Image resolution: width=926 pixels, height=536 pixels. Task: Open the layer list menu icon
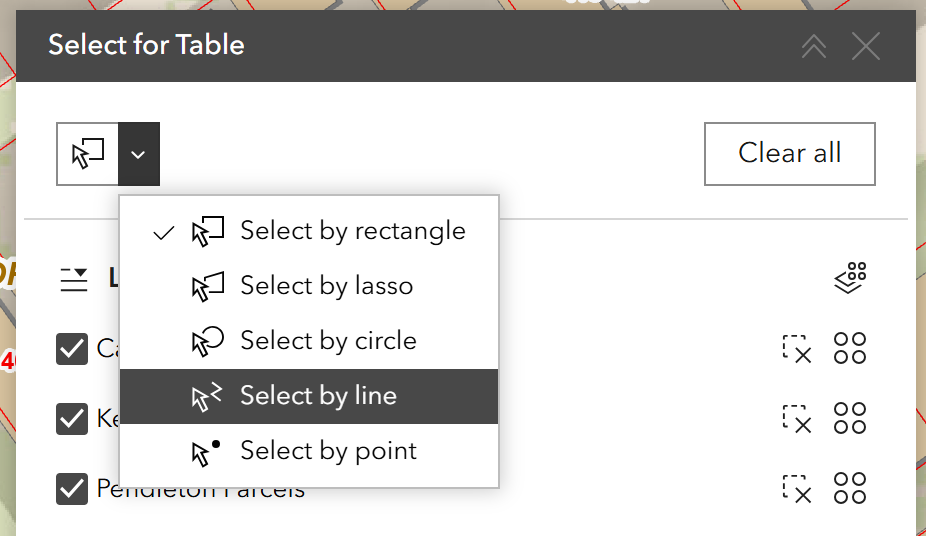click(x=75, y=280)
